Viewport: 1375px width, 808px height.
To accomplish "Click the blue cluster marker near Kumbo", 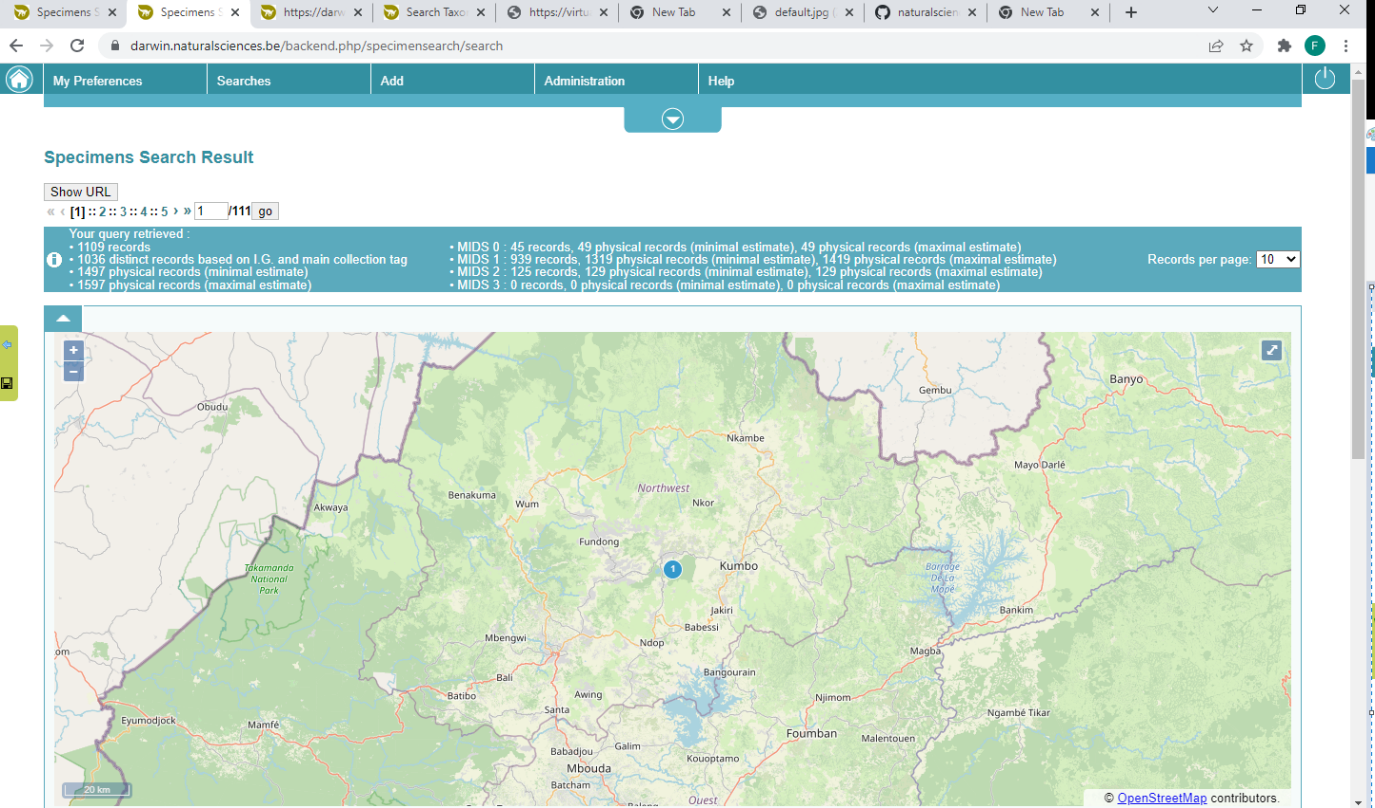I will 673,569.
